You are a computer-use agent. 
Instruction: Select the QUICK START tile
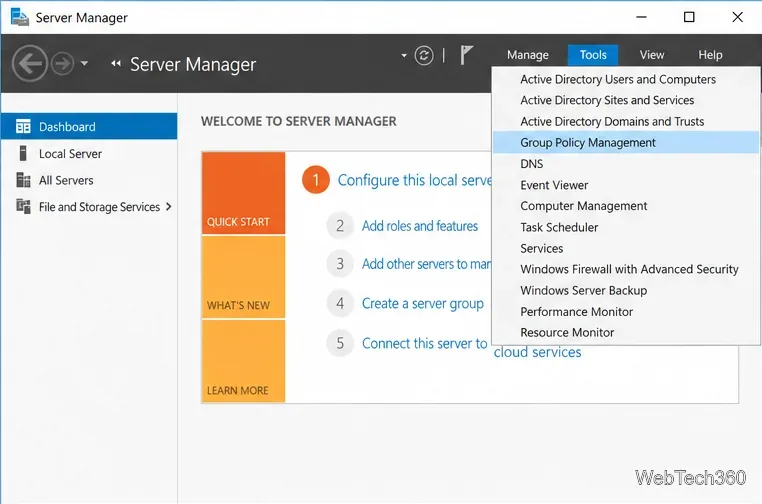point(243,193)
